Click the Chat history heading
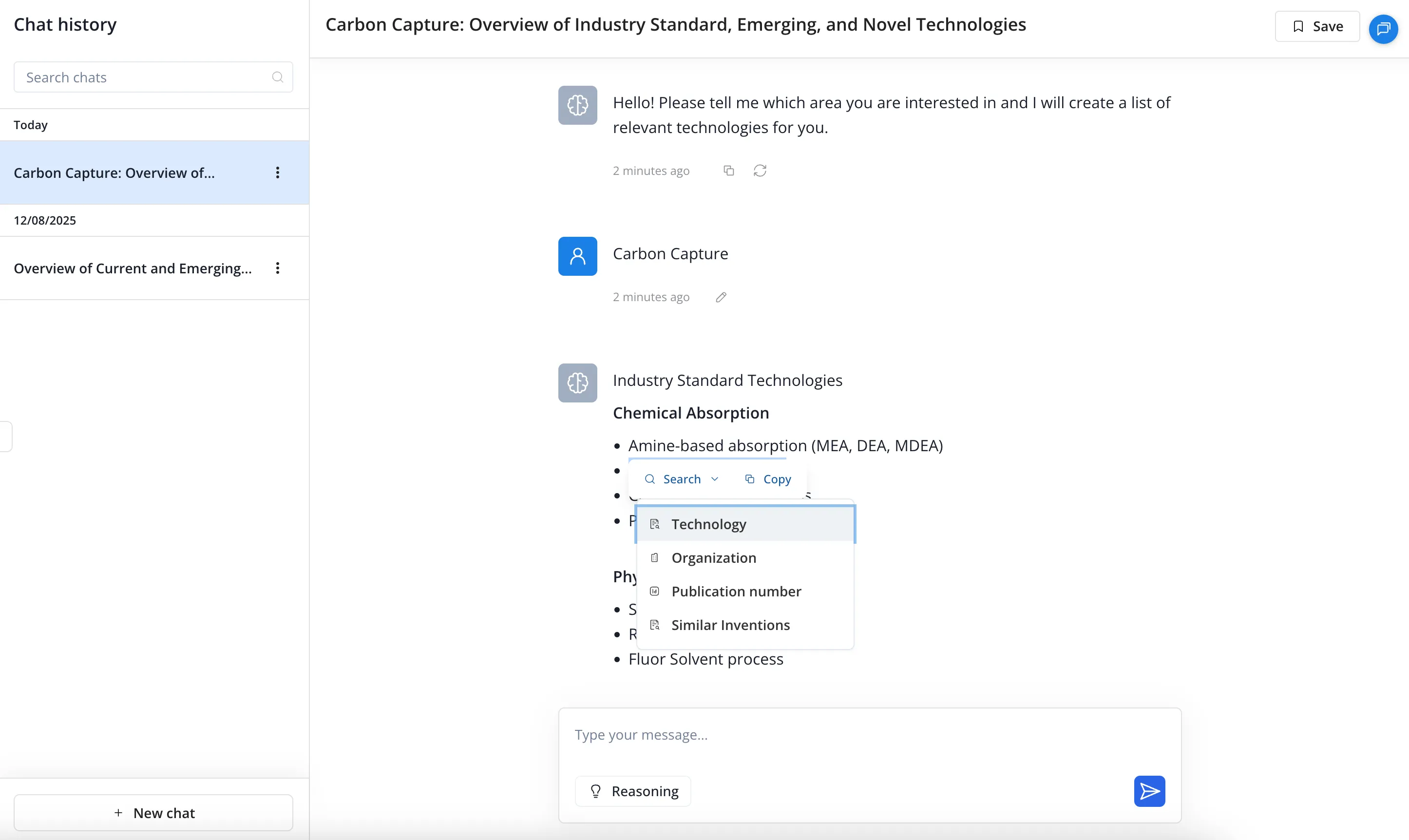The height and width of the screenshot is (840, 1409). (x=65, y=24)
